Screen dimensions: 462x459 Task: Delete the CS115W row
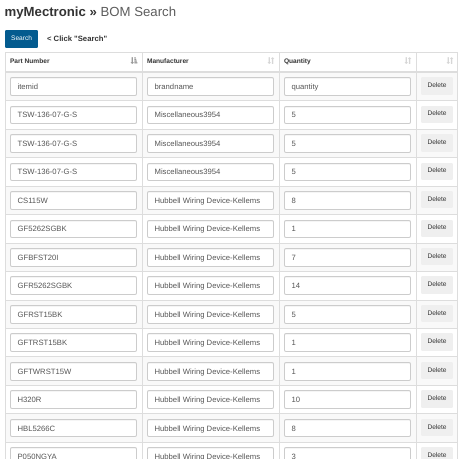pos(437,199)
